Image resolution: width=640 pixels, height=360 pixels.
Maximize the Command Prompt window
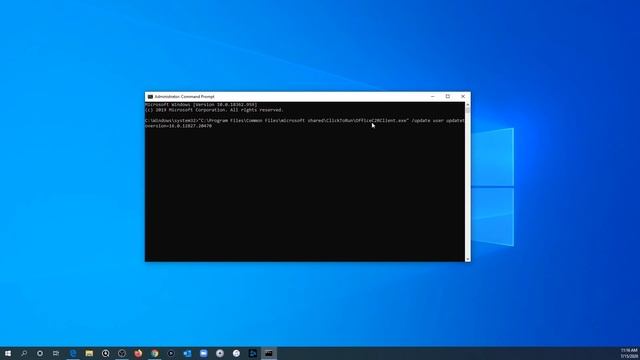click(448, 97)
